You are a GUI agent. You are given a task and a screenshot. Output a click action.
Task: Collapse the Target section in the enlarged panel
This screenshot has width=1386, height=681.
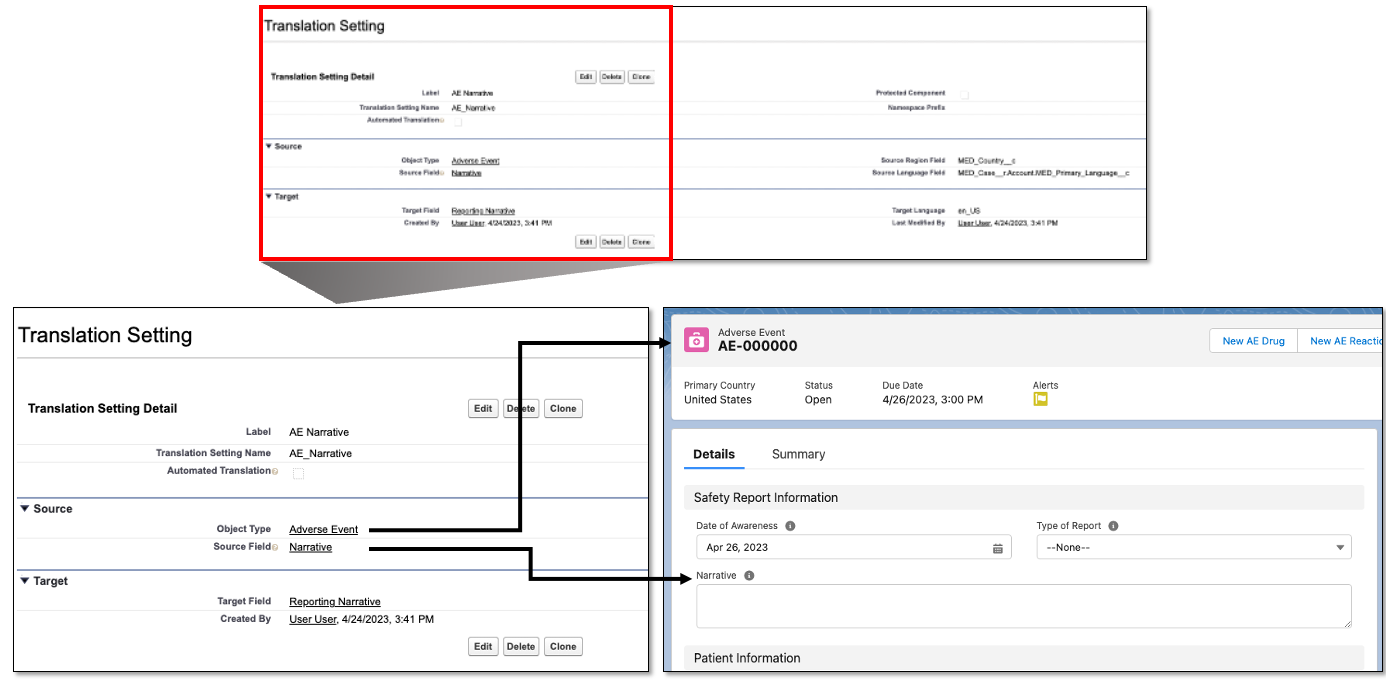25,581
